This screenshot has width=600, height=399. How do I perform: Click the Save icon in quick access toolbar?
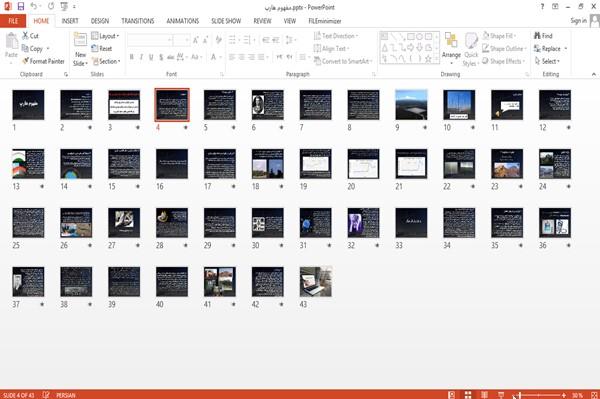click(x=21, y=7)
